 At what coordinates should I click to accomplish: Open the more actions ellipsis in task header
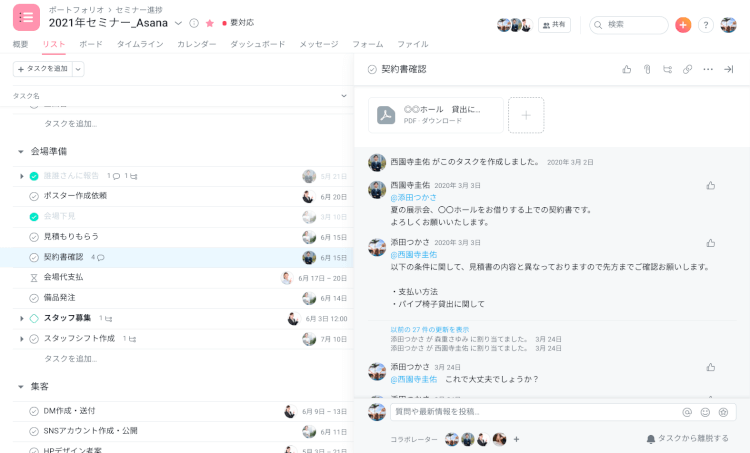coord(708,69)
